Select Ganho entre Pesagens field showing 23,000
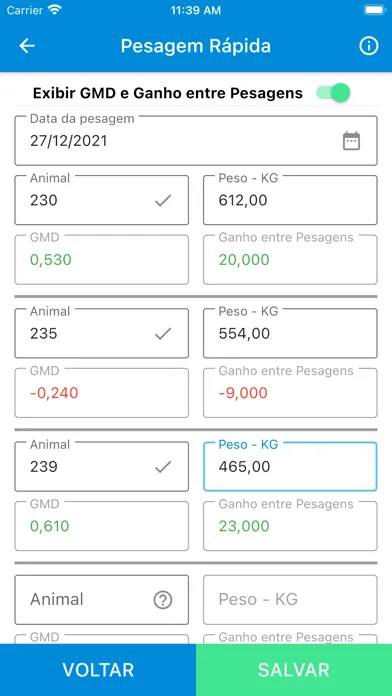392x696 pixels. 290,526
